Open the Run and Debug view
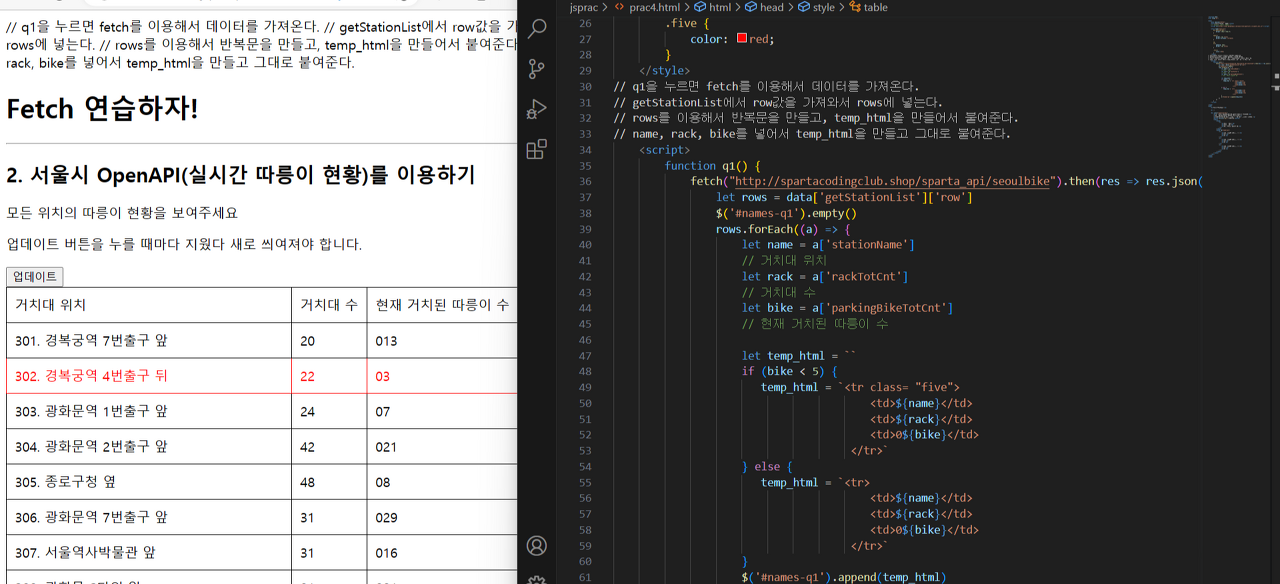 [537, 109]
